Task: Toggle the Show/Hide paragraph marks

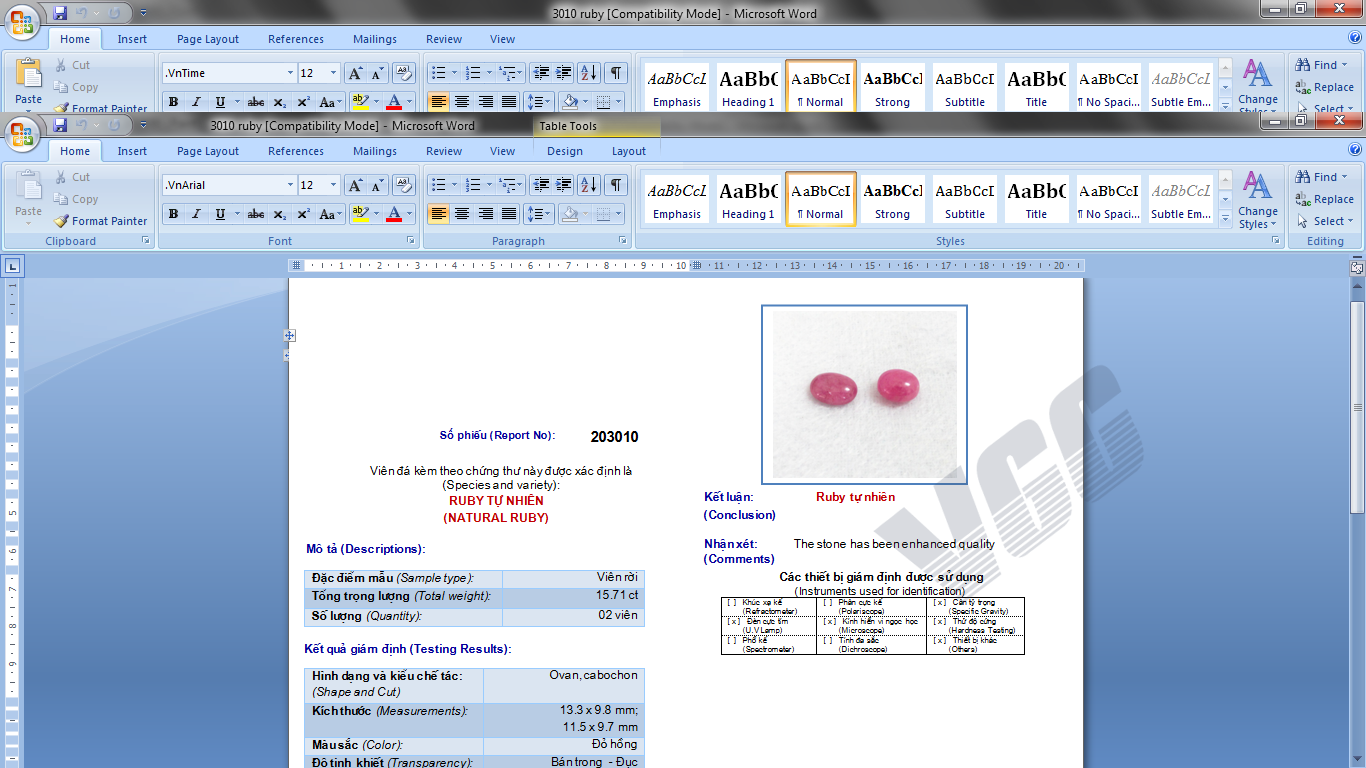Action: pyautogui.click(x=613, y=185)
